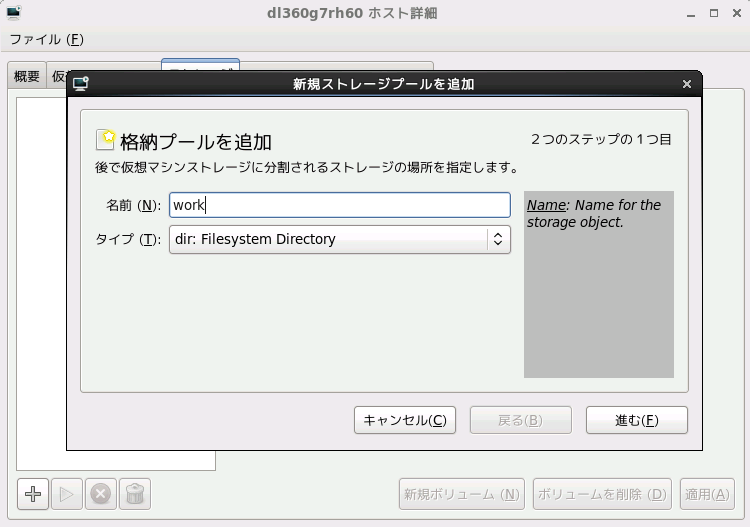Click the 新規ボリューム (N) button
This screenshot has height=527, width=750.
coord(462,494)
